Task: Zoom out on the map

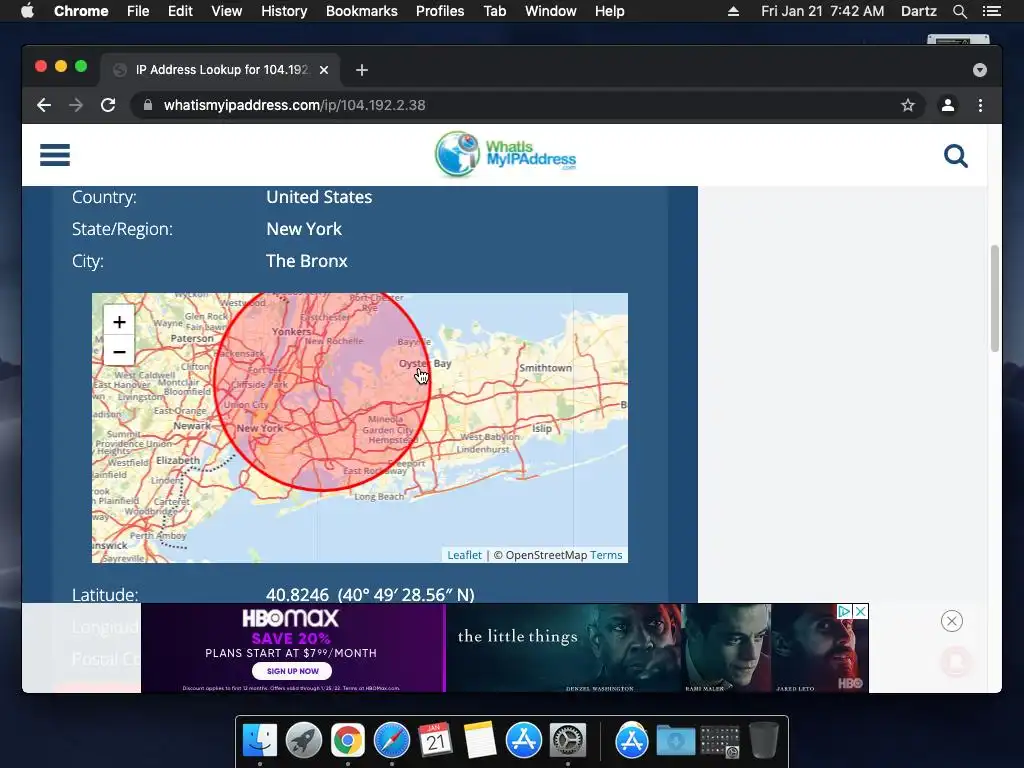Action: click(119, 352)
